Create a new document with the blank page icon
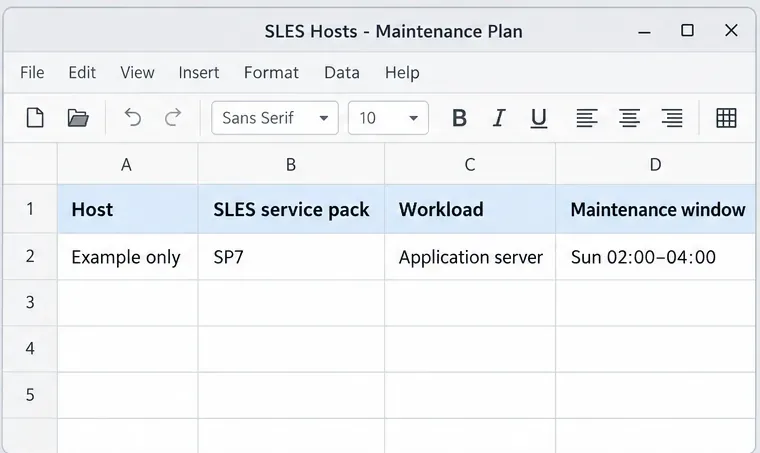760x453 pixels. 35,118
